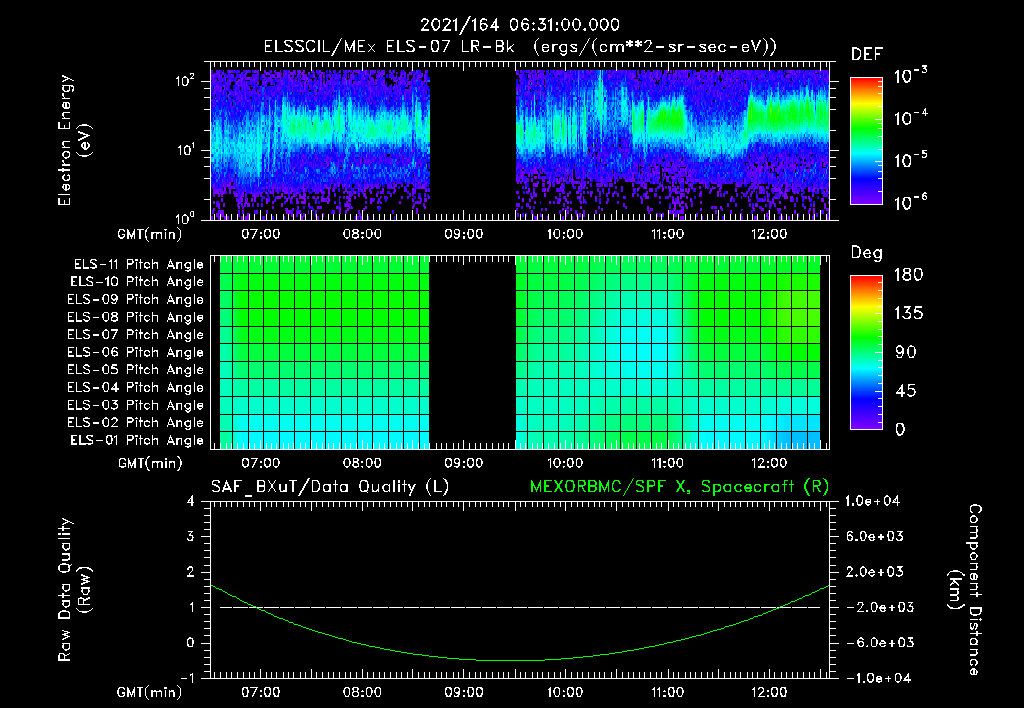Select the ELS-04 Pitch Angle row label
The width and height of the screenshot is (1024, 708).
[136, 387]
